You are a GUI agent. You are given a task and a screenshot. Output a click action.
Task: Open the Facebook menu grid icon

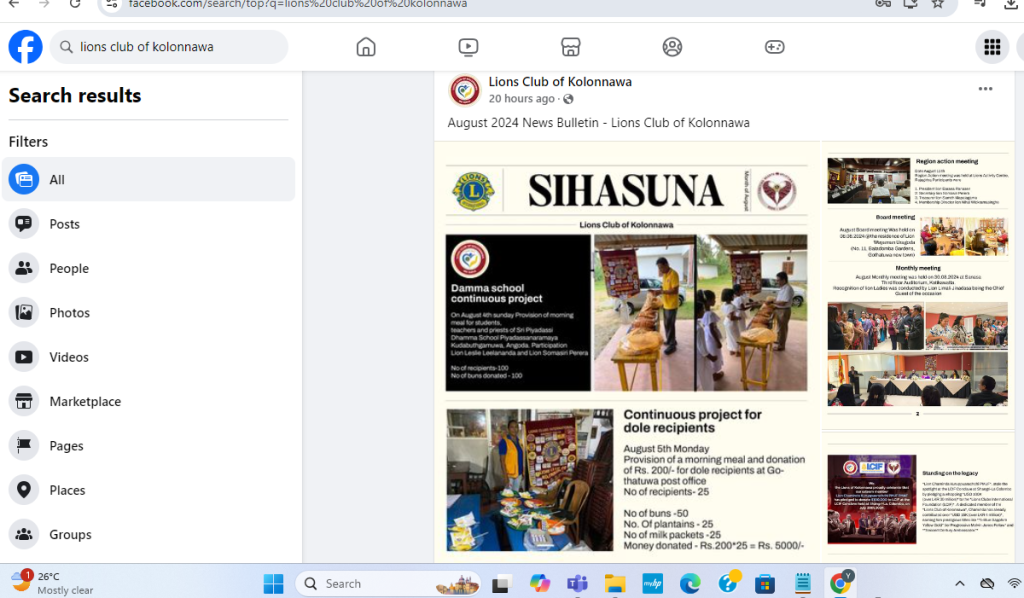[x=992, y=47]
